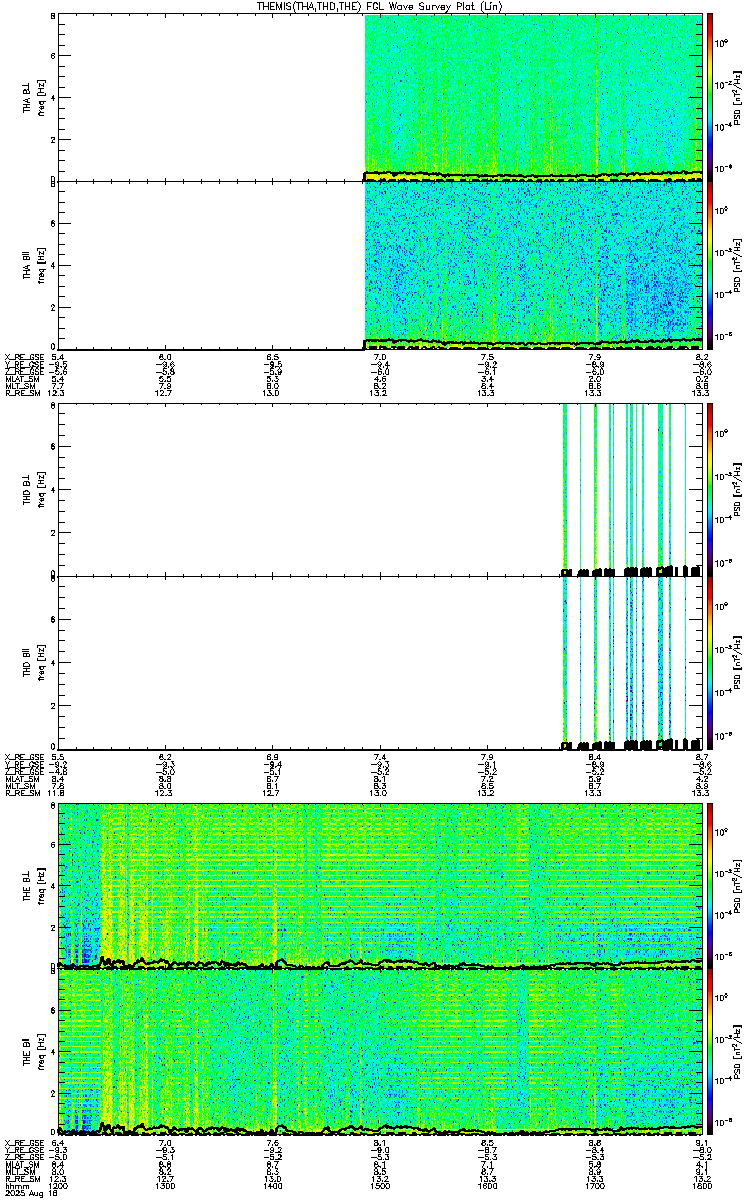Click the PSD color bar beside THA B-parallel
Image resolution: width=750 pixels, height=1200 pixels.
pyautogui.click(x=710, y=265)
